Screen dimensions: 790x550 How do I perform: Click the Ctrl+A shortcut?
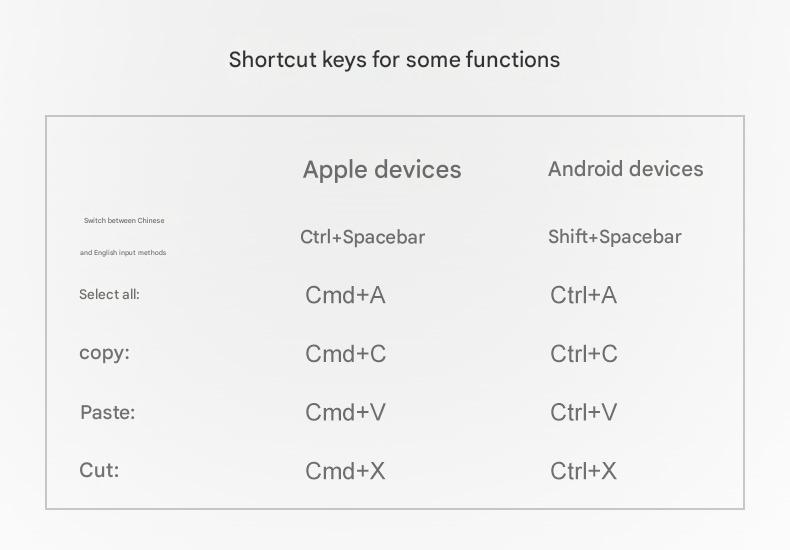click(583, 295)
